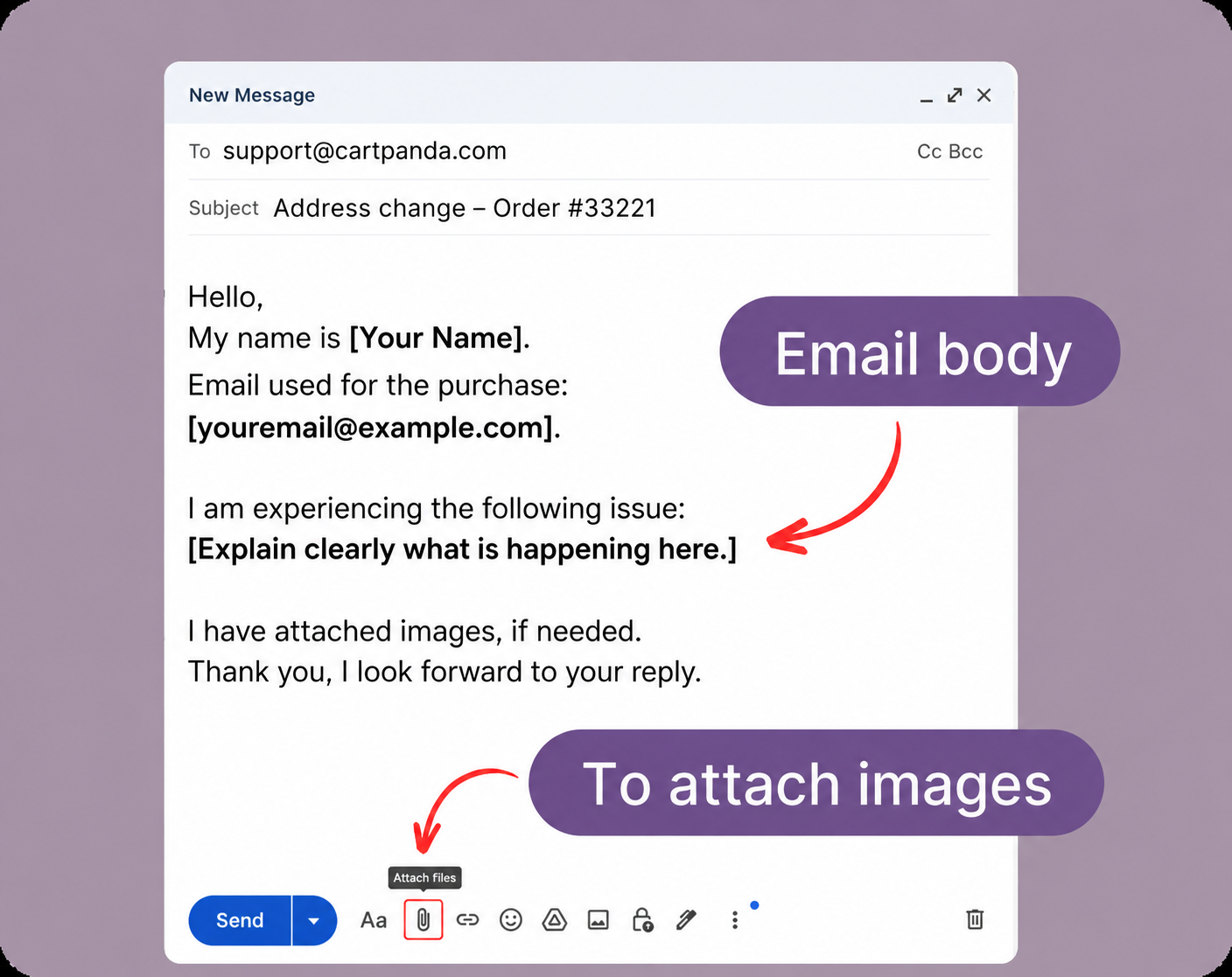This screenshot has height=977, width=1232.
Task: Insert a photo with the image icon
Action: point(598,919)
